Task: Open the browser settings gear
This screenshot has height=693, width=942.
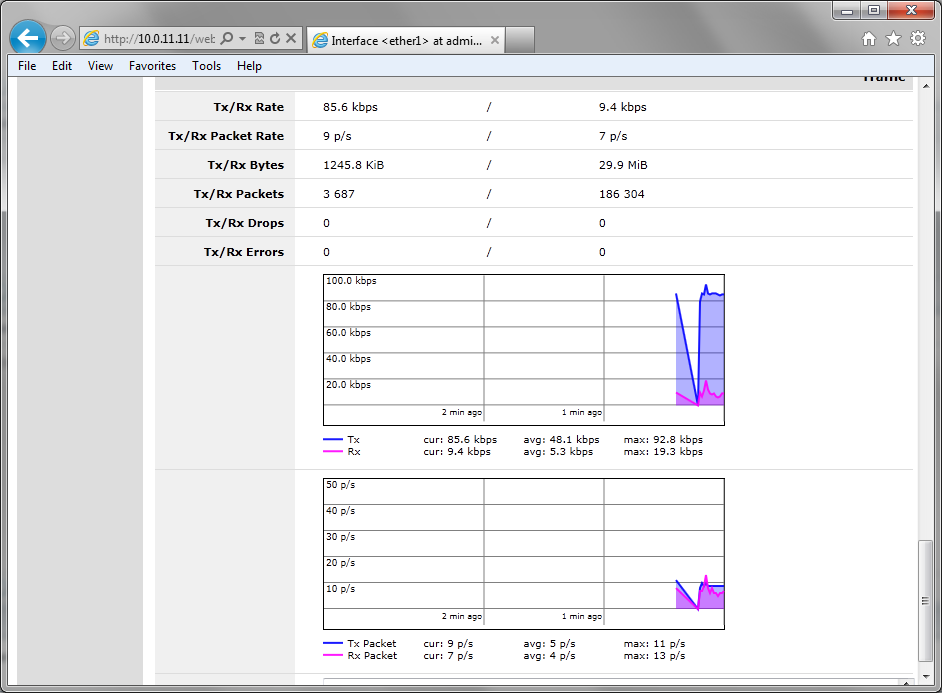Action: (917, 38)
